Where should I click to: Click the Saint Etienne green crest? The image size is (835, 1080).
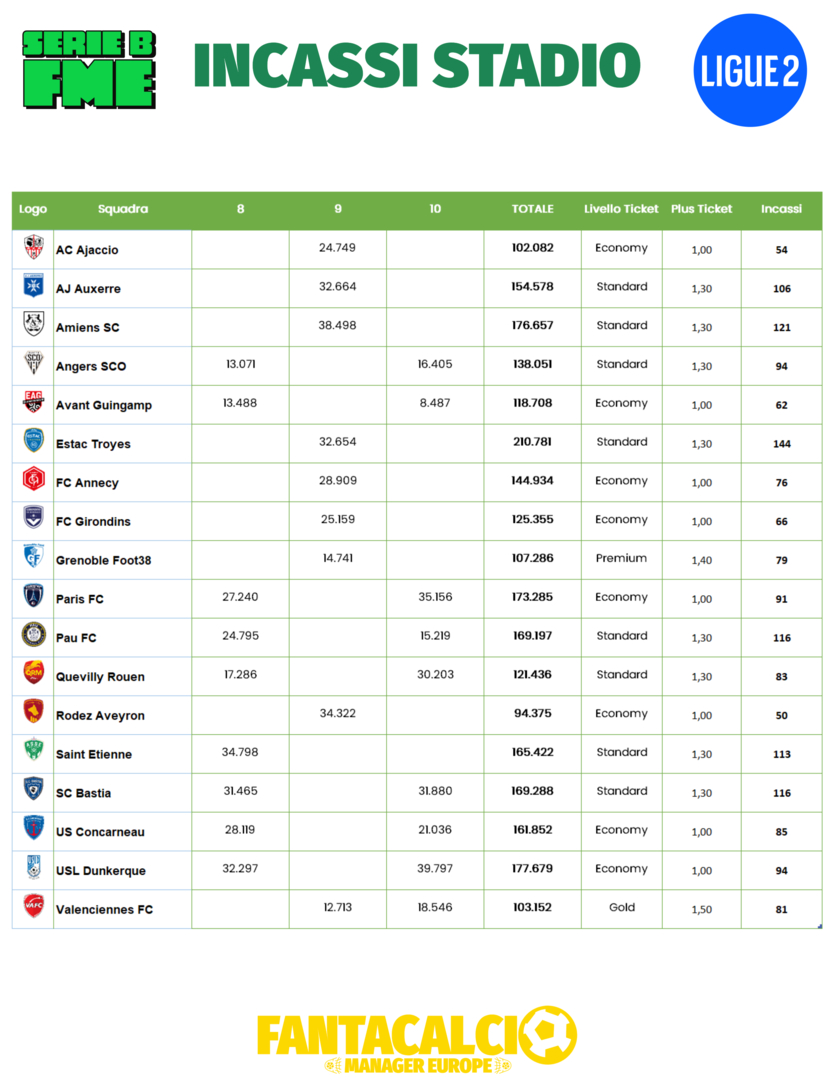(33, 752)
